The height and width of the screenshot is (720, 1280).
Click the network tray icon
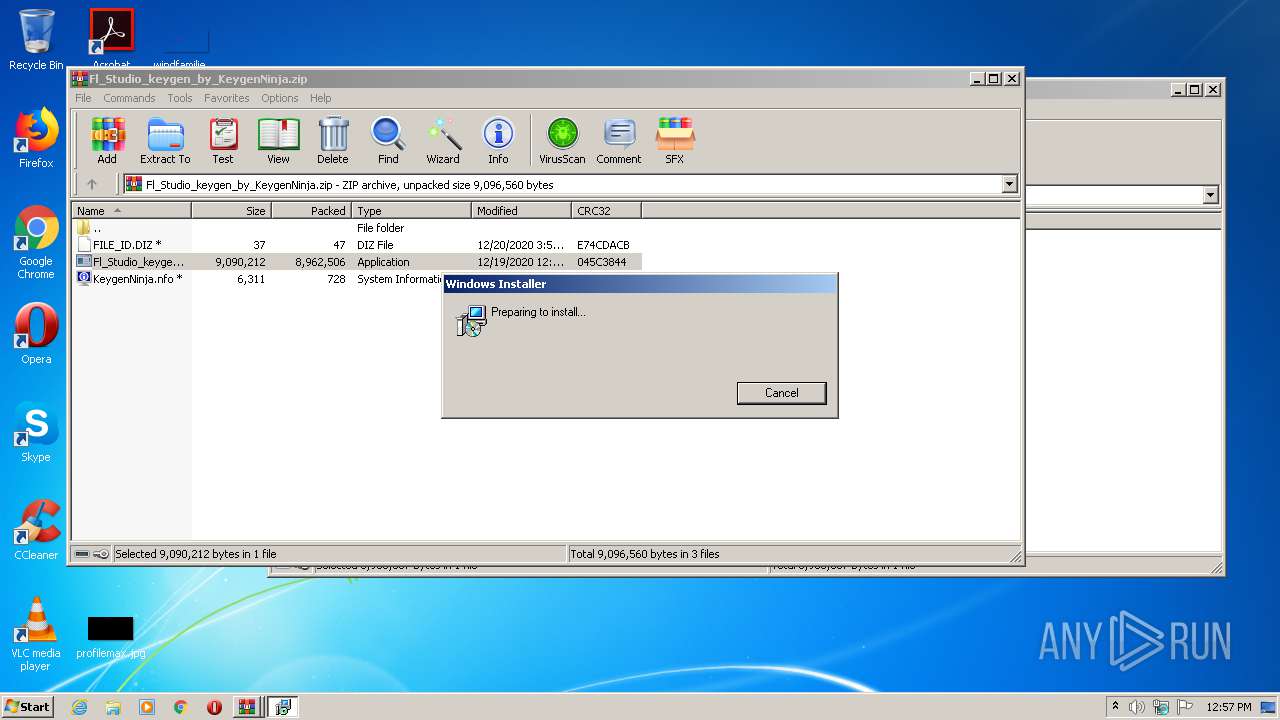coord(1161,707)
